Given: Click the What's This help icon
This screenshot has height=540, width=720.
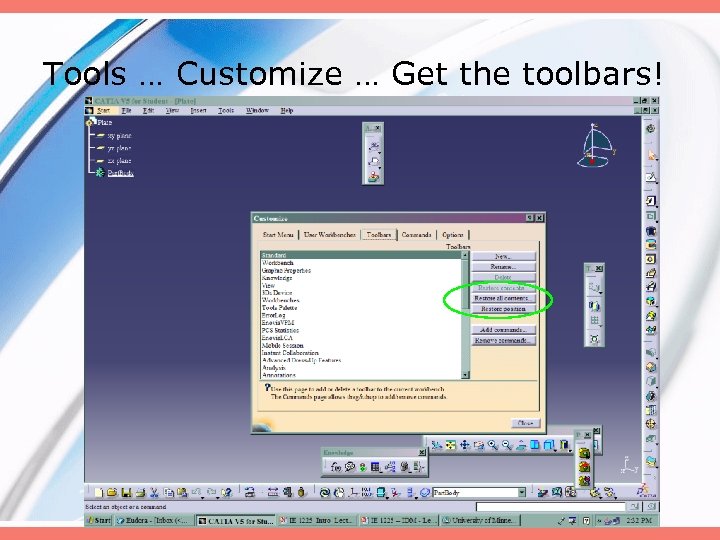Looking at the screenshot, I should 226,493.
